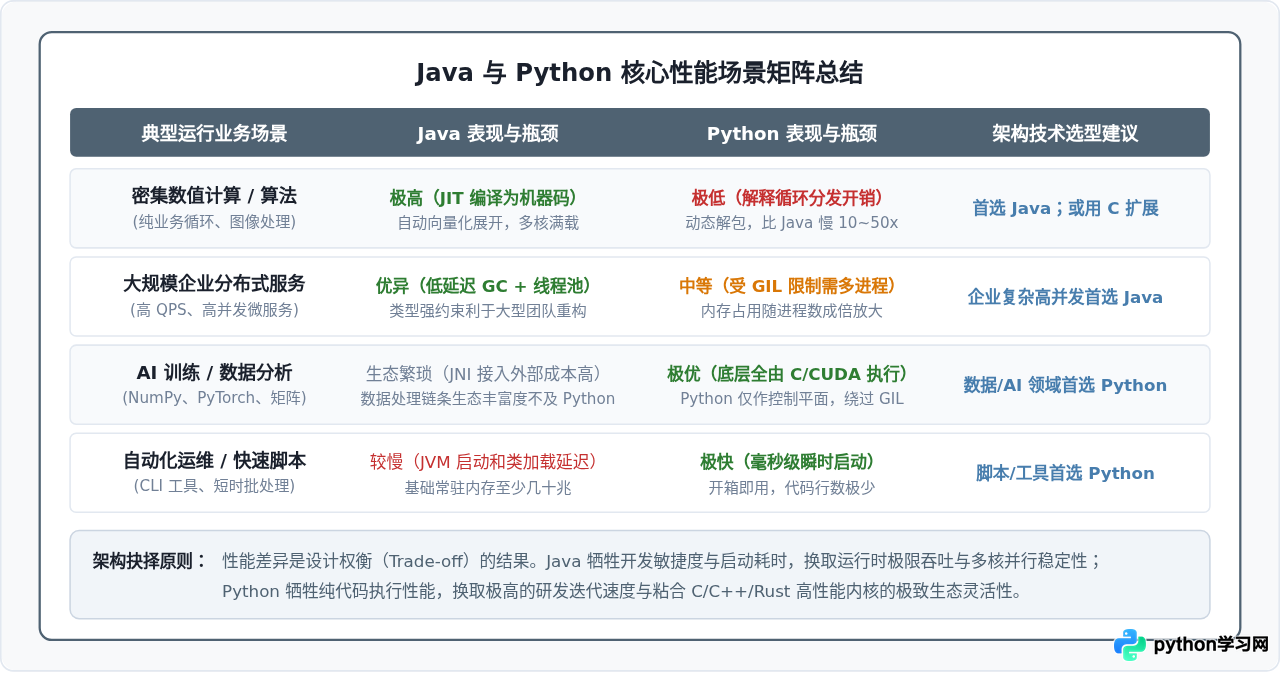
Task: Click the "Java 表现与瓶颈" column header
Action: pos(488,133)
